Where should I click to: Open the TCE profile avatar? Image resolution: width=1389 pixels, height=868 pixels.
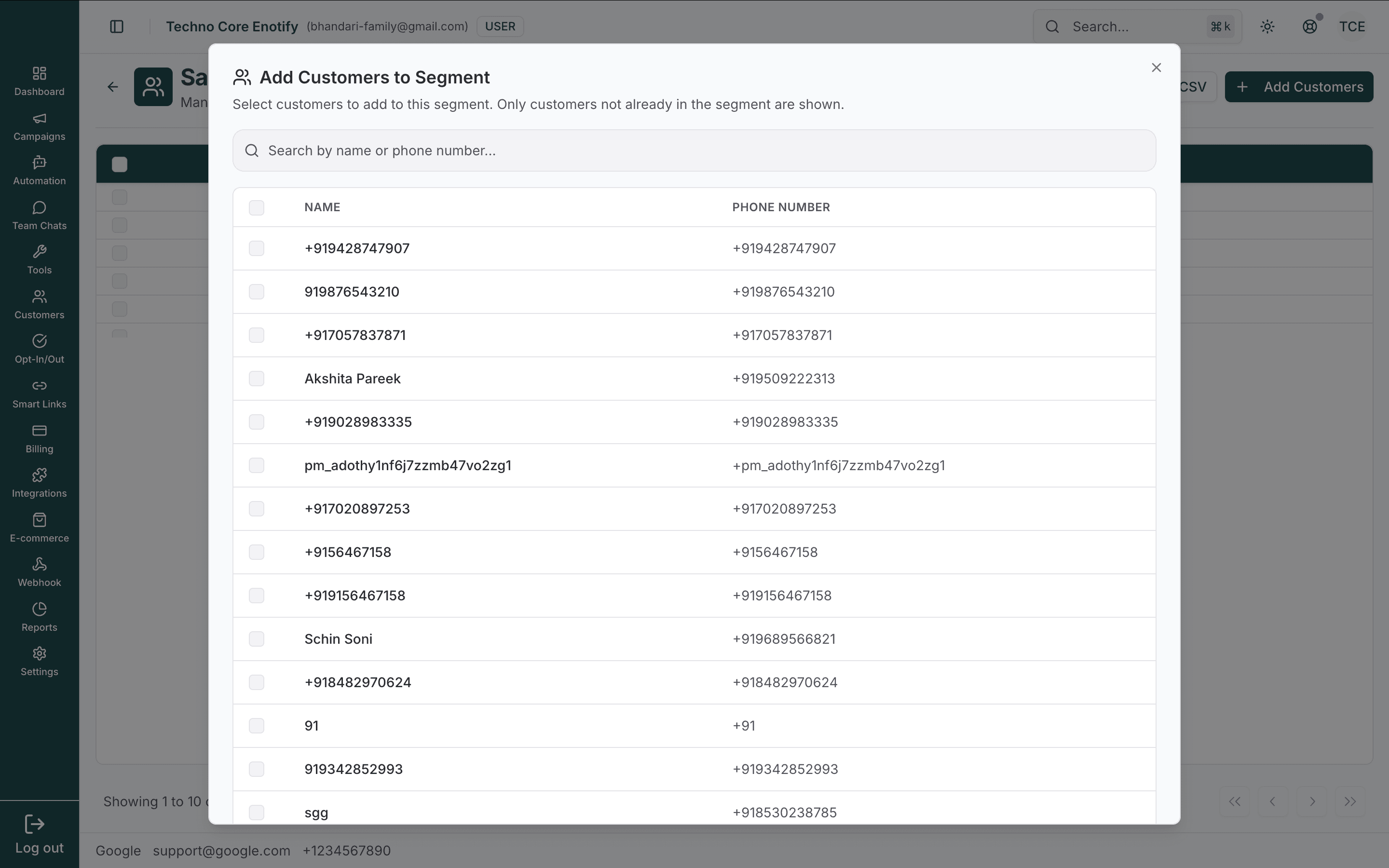1352,27
